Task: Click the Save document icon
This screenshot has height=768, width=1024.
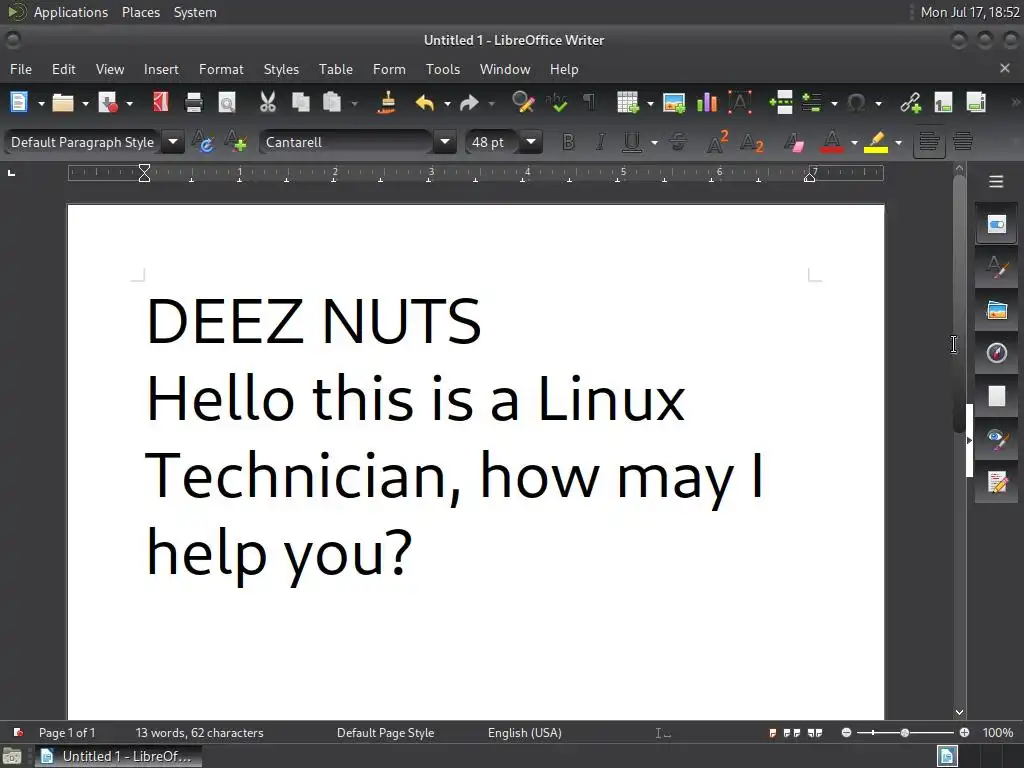Action: click(108, 103)
